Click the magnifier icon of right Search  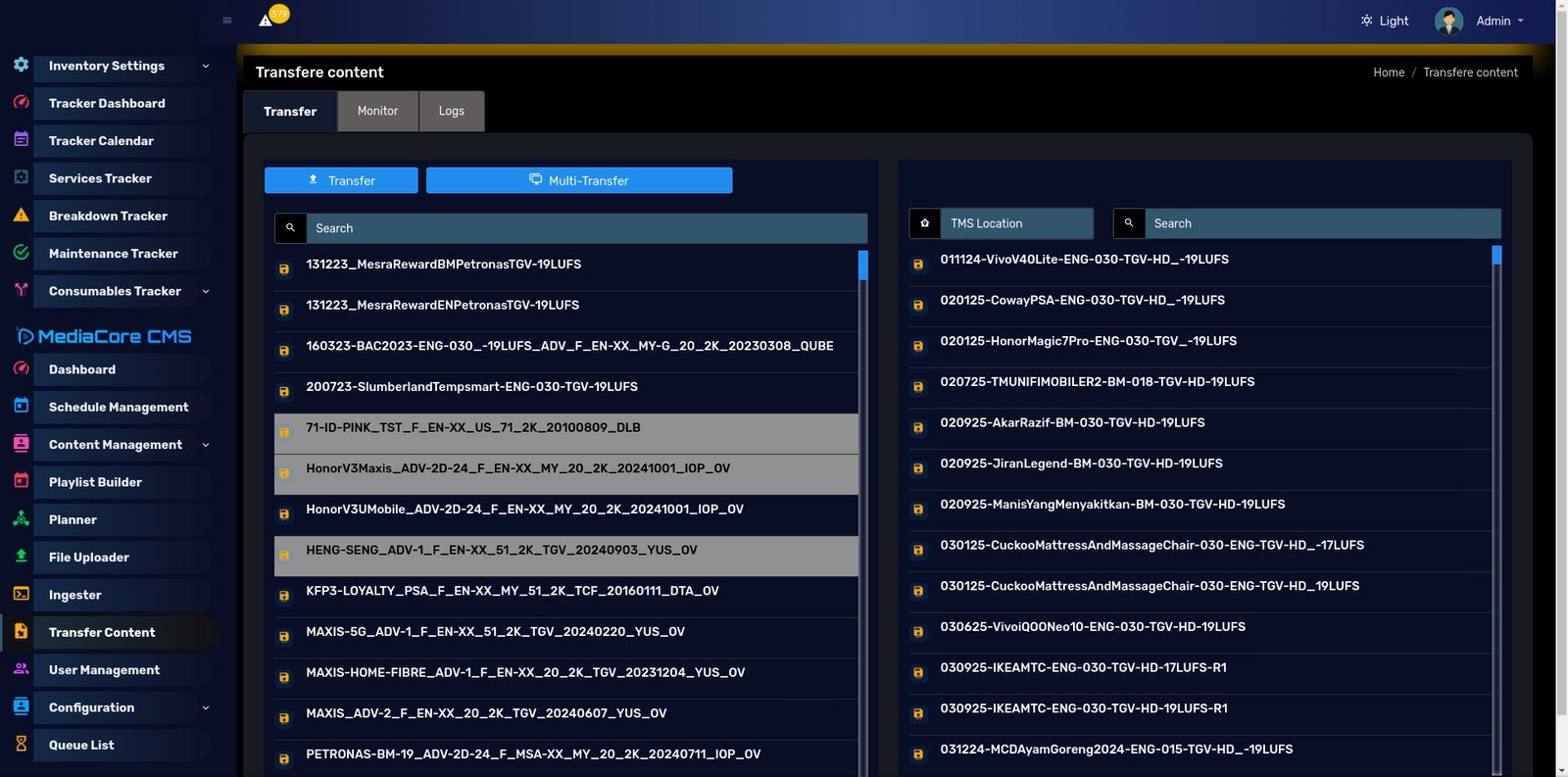tap(1129, 223)
